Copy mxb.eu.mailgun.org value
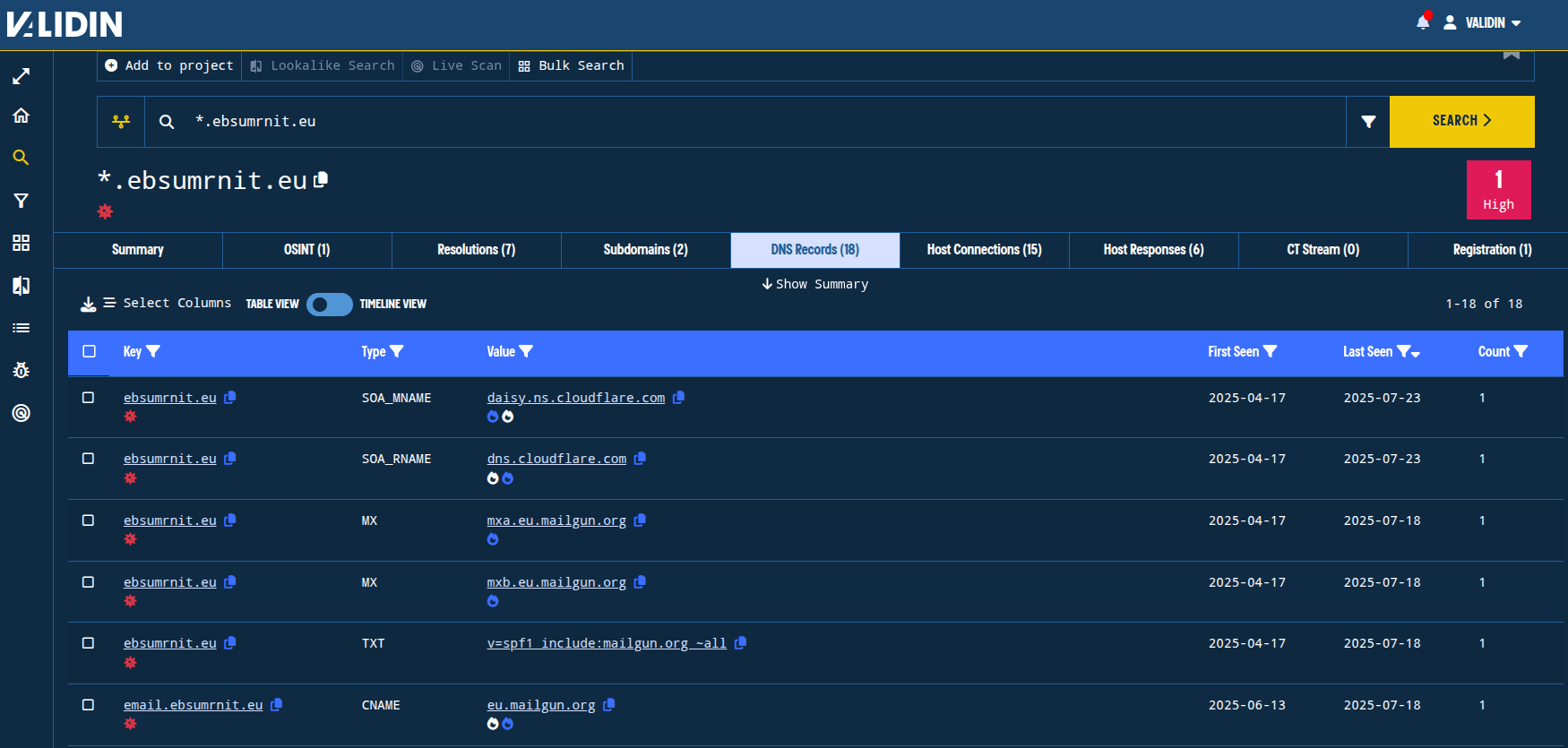Screen dimensions: 1568x748 [640, 581]
